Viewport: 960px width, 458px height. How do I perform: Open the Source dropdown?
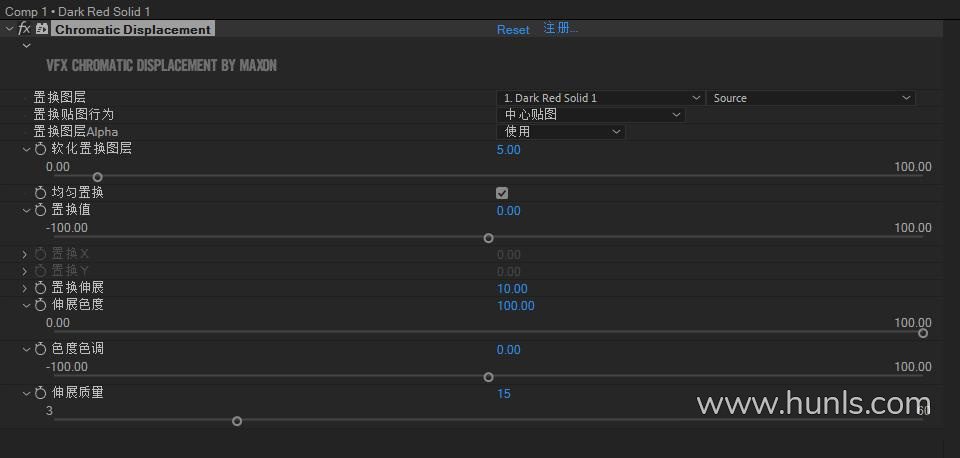pos(810,98)
